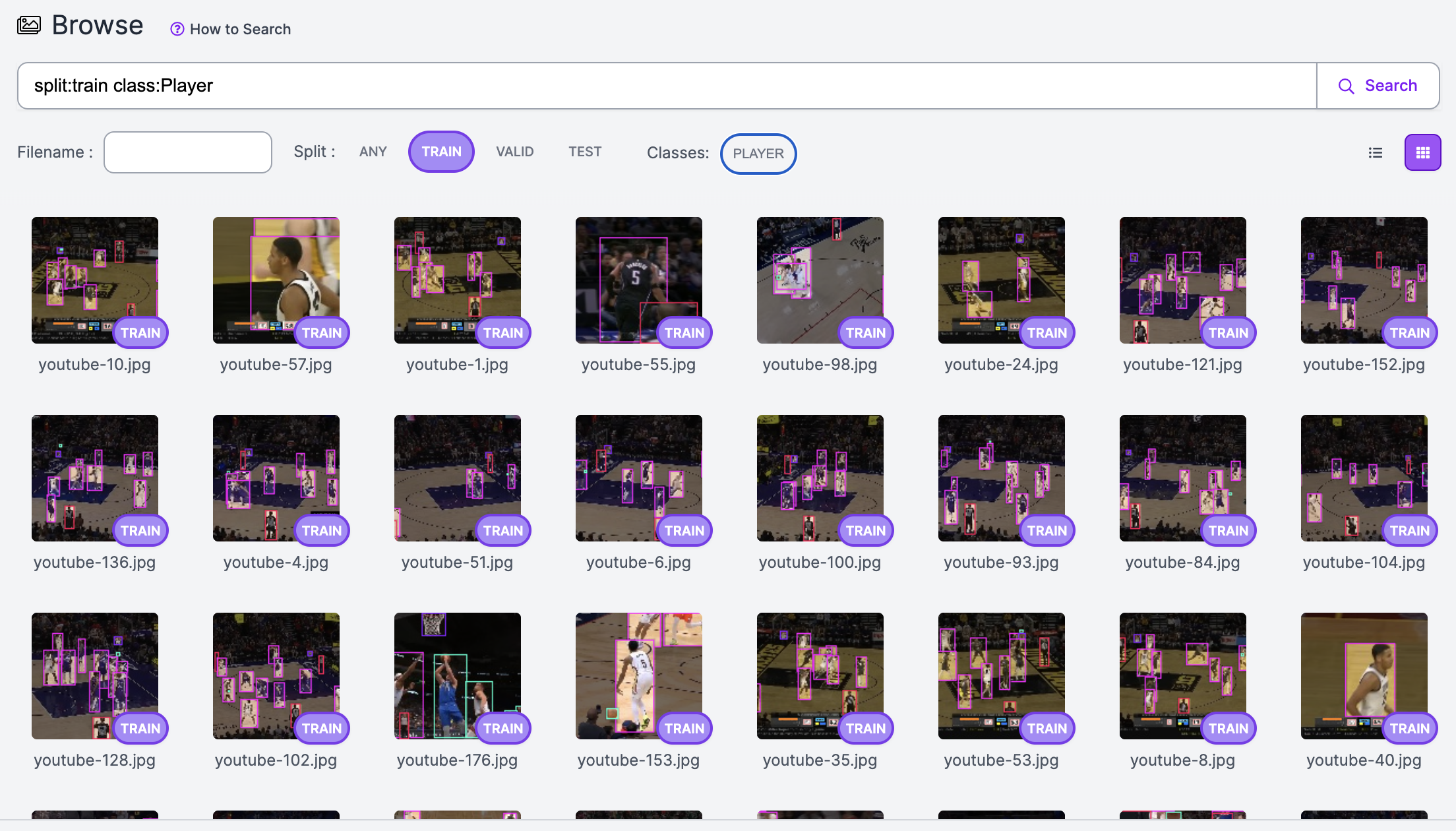Select the TEST split filter
This screenshot has width=1456, height=831.
[585, 152]
